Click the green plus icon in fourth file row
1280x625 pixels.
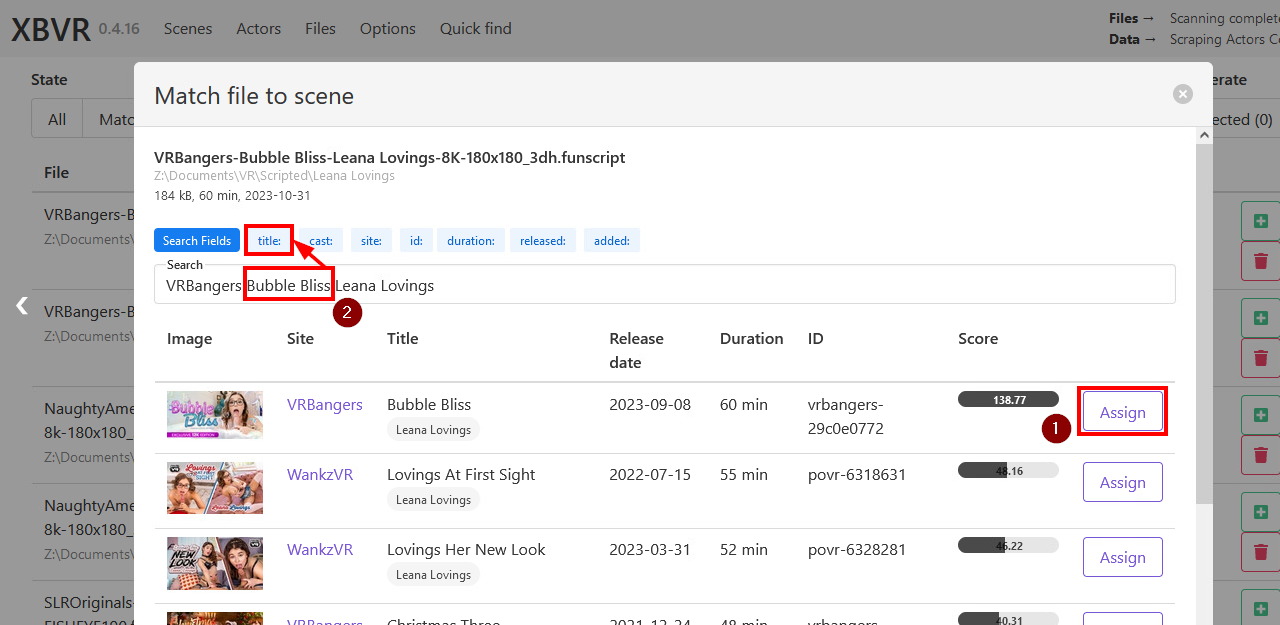click(1260, 511)
